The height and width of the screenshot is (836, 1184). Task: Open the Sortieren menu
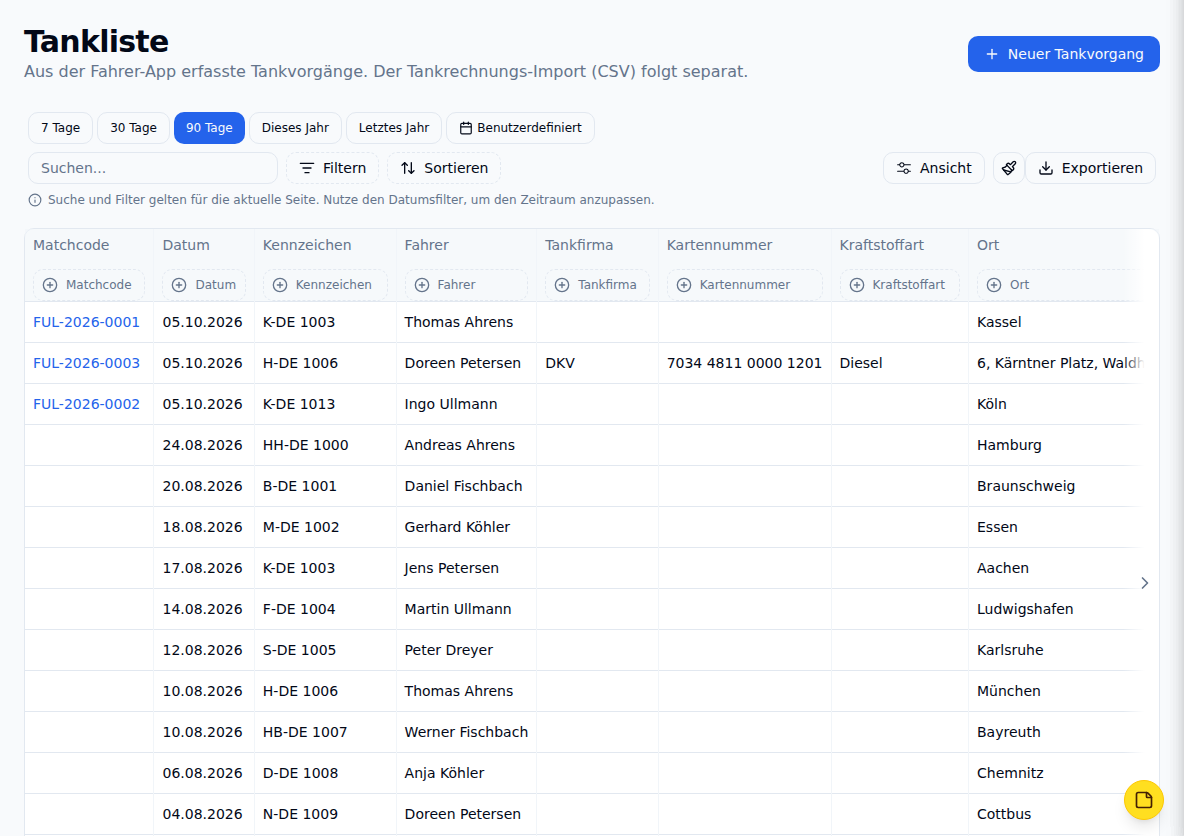(444, 168)
